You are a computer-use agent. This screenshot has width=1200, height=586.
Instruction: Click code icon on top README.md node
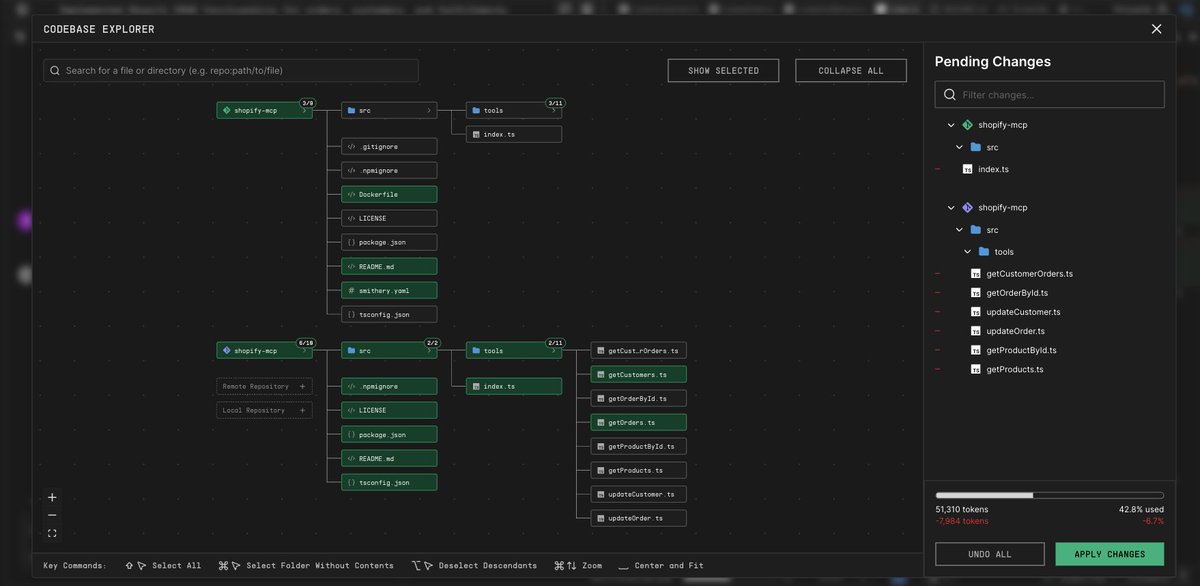pos(351,266)
